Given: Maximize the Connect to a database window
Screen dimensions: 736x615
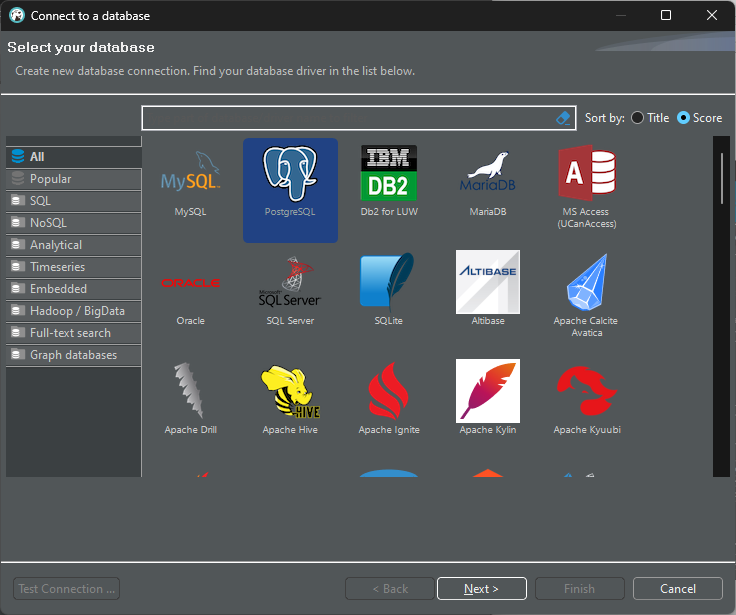Looking at the screenshot, I should pyautogui.click(x=666, y=15).
